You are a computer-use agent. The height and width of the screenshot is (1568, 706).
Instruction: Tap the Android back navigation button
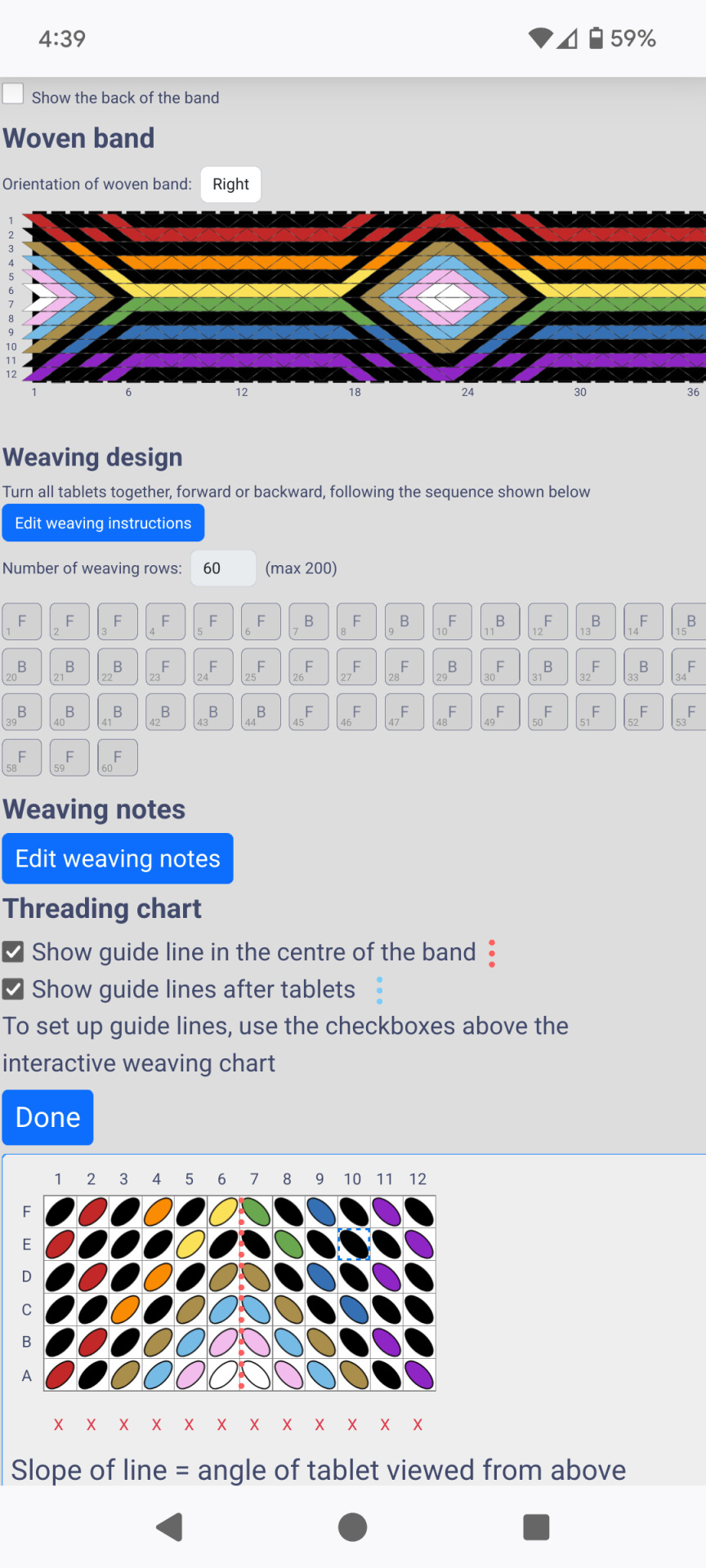point(169,1526)
